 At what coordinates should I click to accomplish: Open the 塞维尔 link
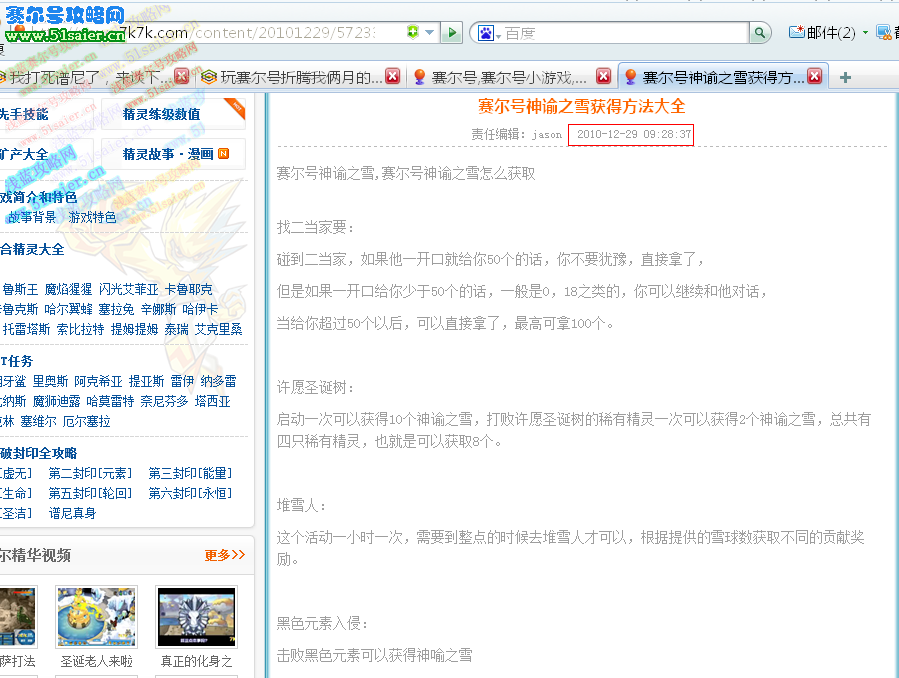point(38,422)
